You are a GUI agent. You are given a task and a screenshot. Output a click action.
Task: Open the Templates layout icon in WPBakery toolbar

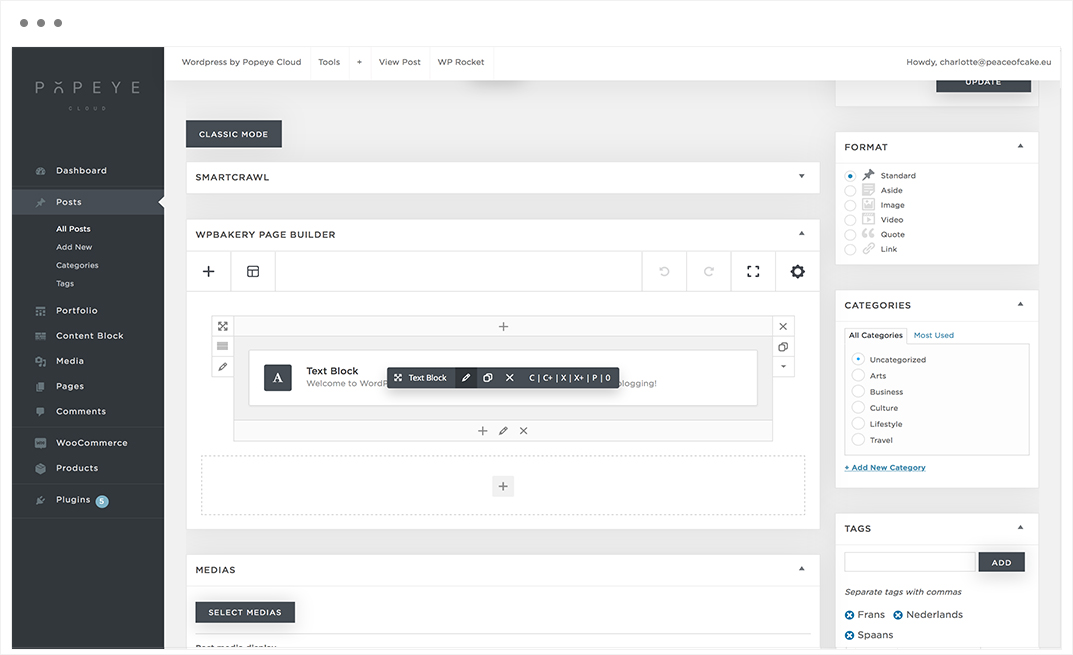[253, 272]
